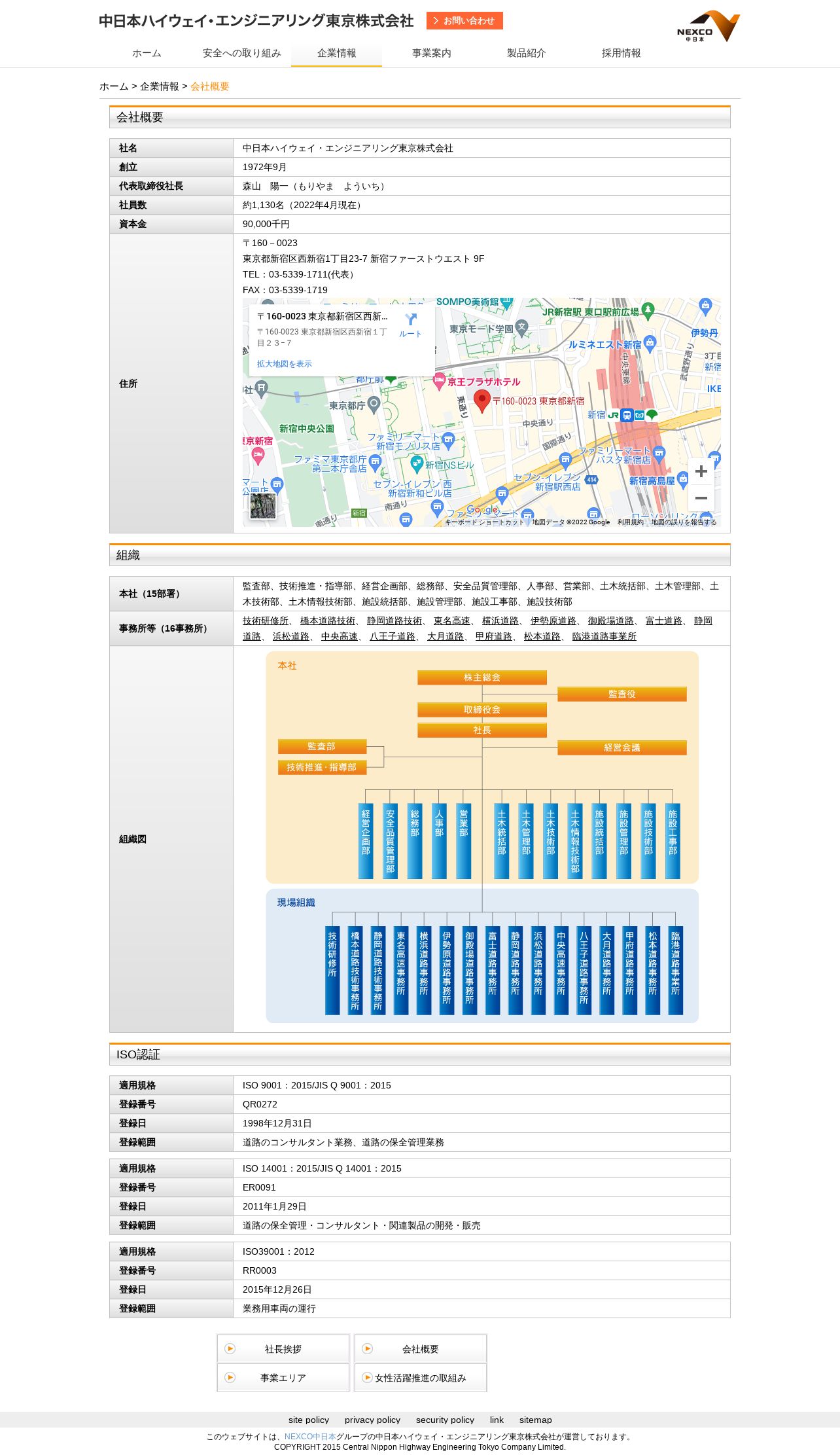
Task: Open the 甲府道路 office link
Action: (x=494, y=636)
